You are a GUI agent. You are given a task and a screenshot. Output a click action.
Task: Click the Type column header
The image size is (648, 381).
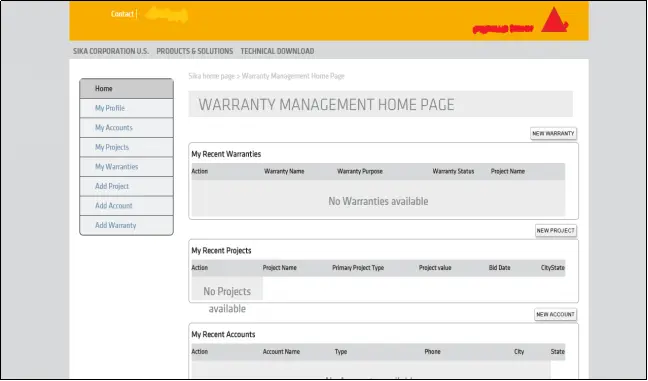(x=341, y=352)
